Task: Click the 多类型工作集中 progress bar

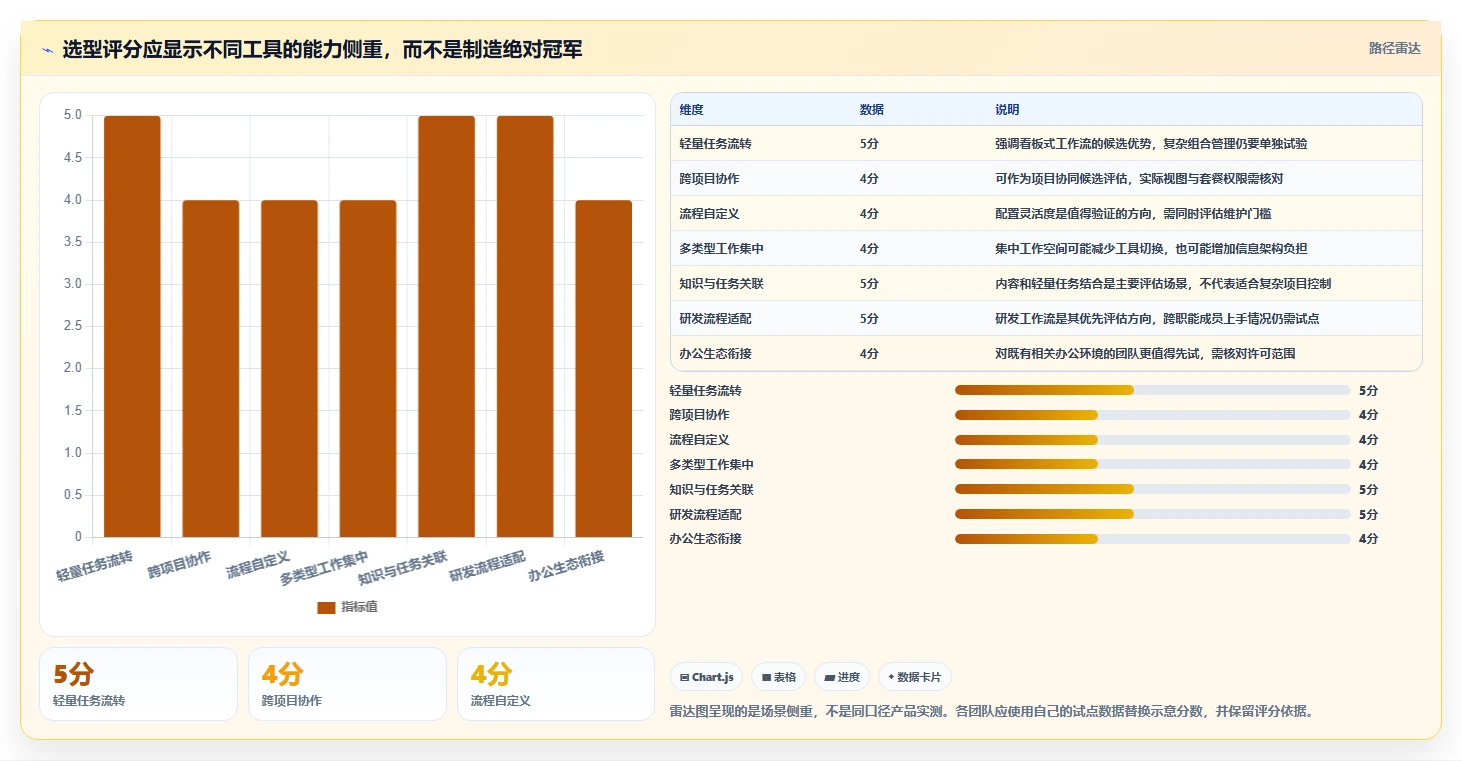Action: pos(1153,464)
